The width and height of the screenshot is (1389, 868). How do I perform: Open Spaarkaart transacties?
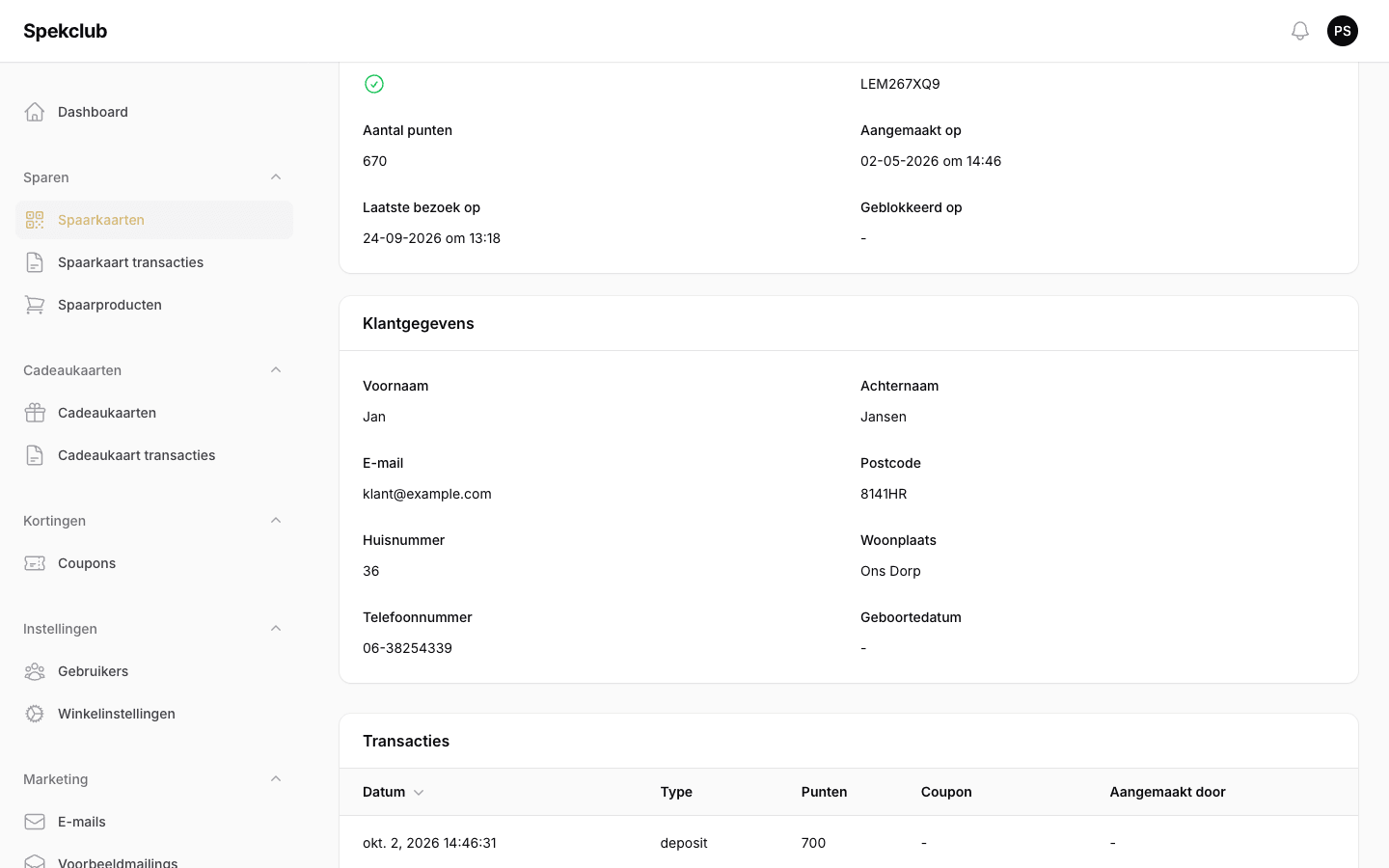tap(154, 262)
